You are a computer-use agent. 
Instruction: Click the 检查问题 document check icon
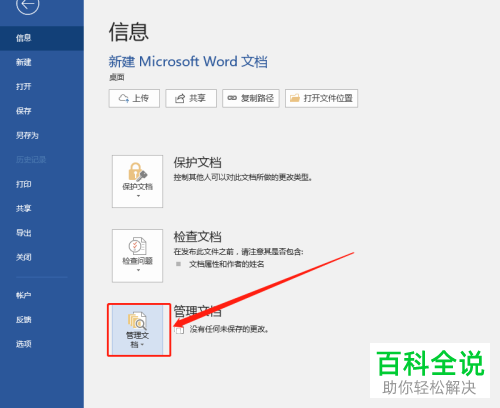137,246
